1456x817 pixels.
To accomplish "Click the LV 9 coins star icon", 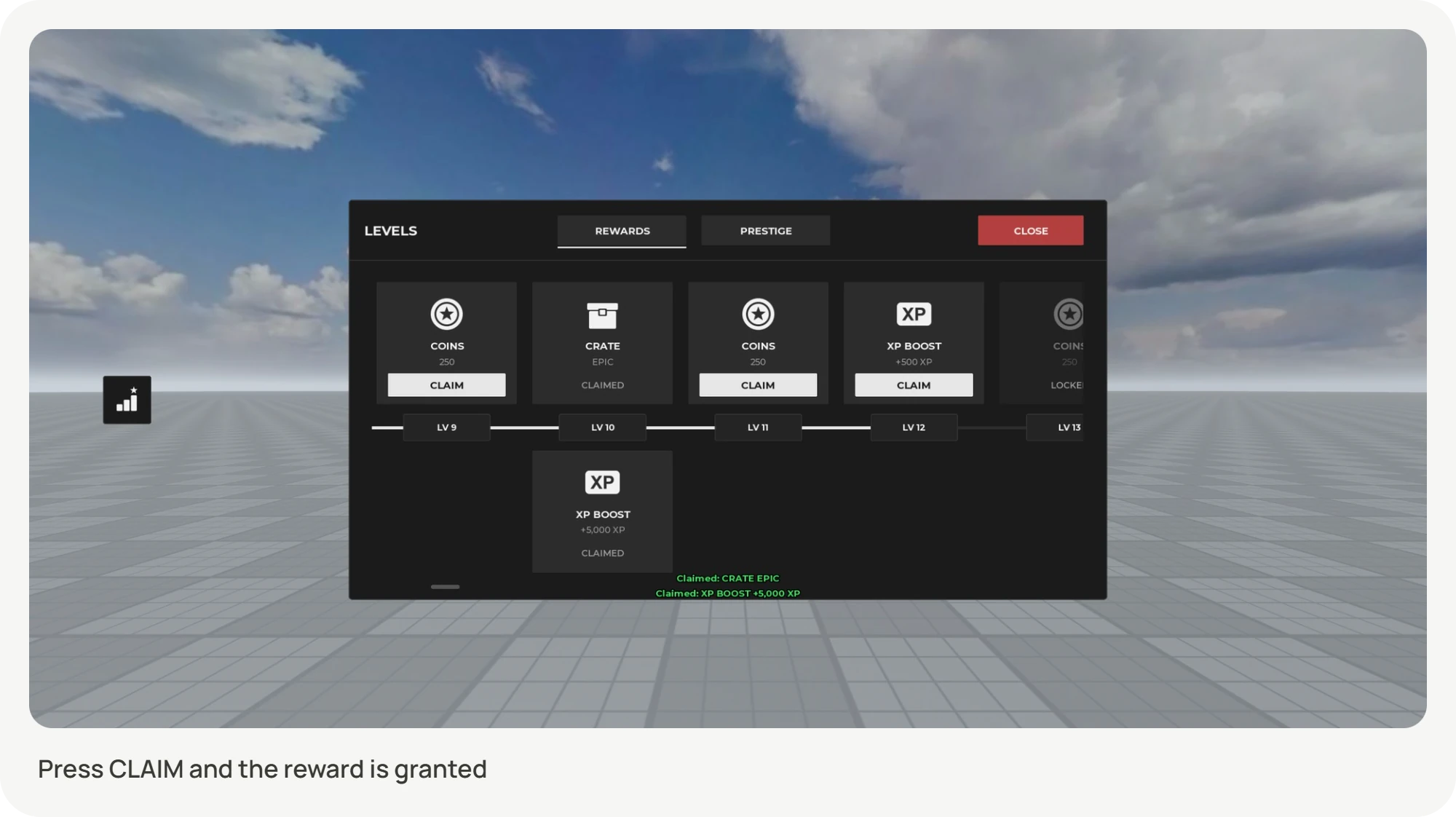I will (x=446, y=314).
